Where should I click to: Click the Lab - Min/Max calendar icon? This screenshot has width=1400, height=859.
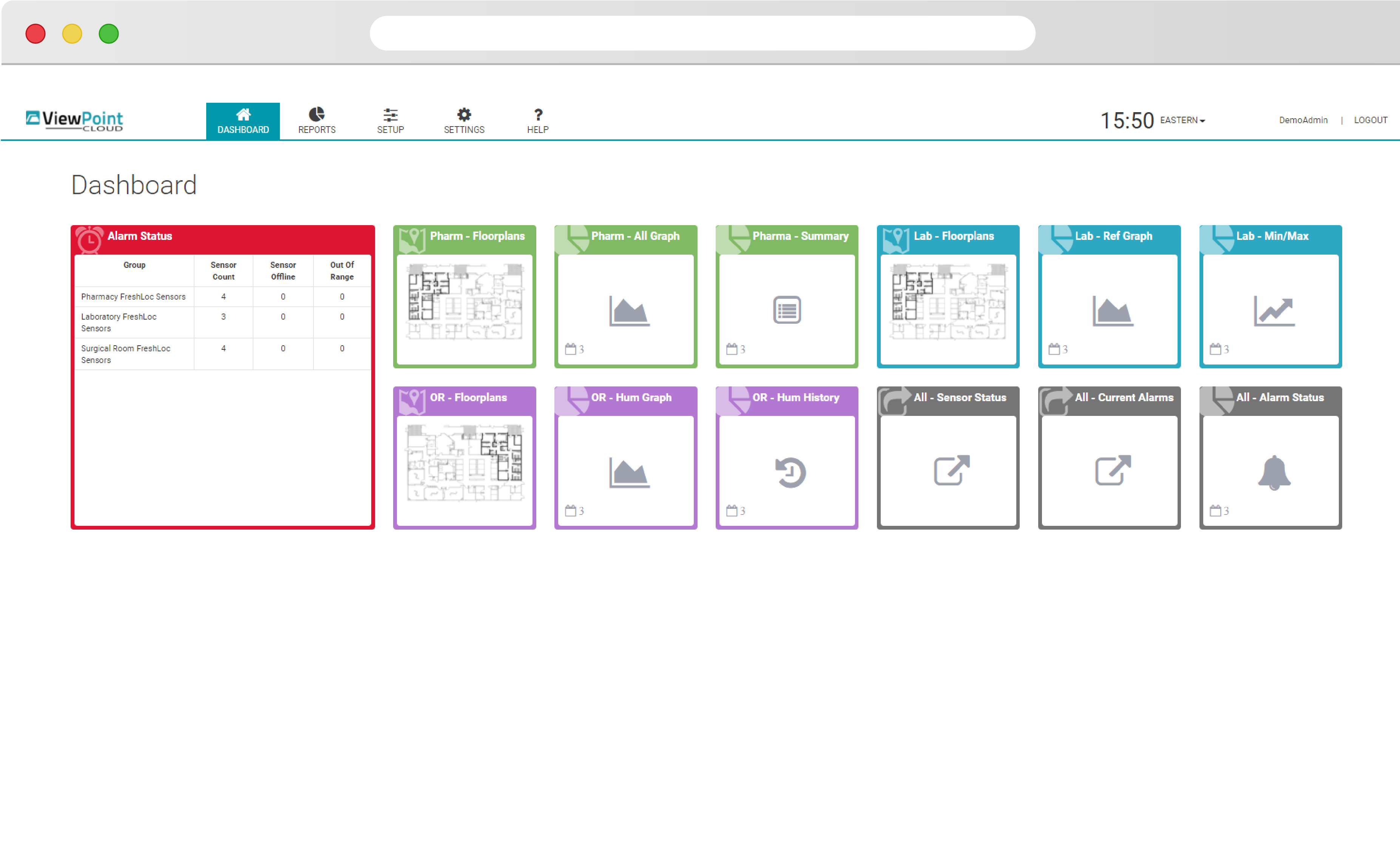1215,349
